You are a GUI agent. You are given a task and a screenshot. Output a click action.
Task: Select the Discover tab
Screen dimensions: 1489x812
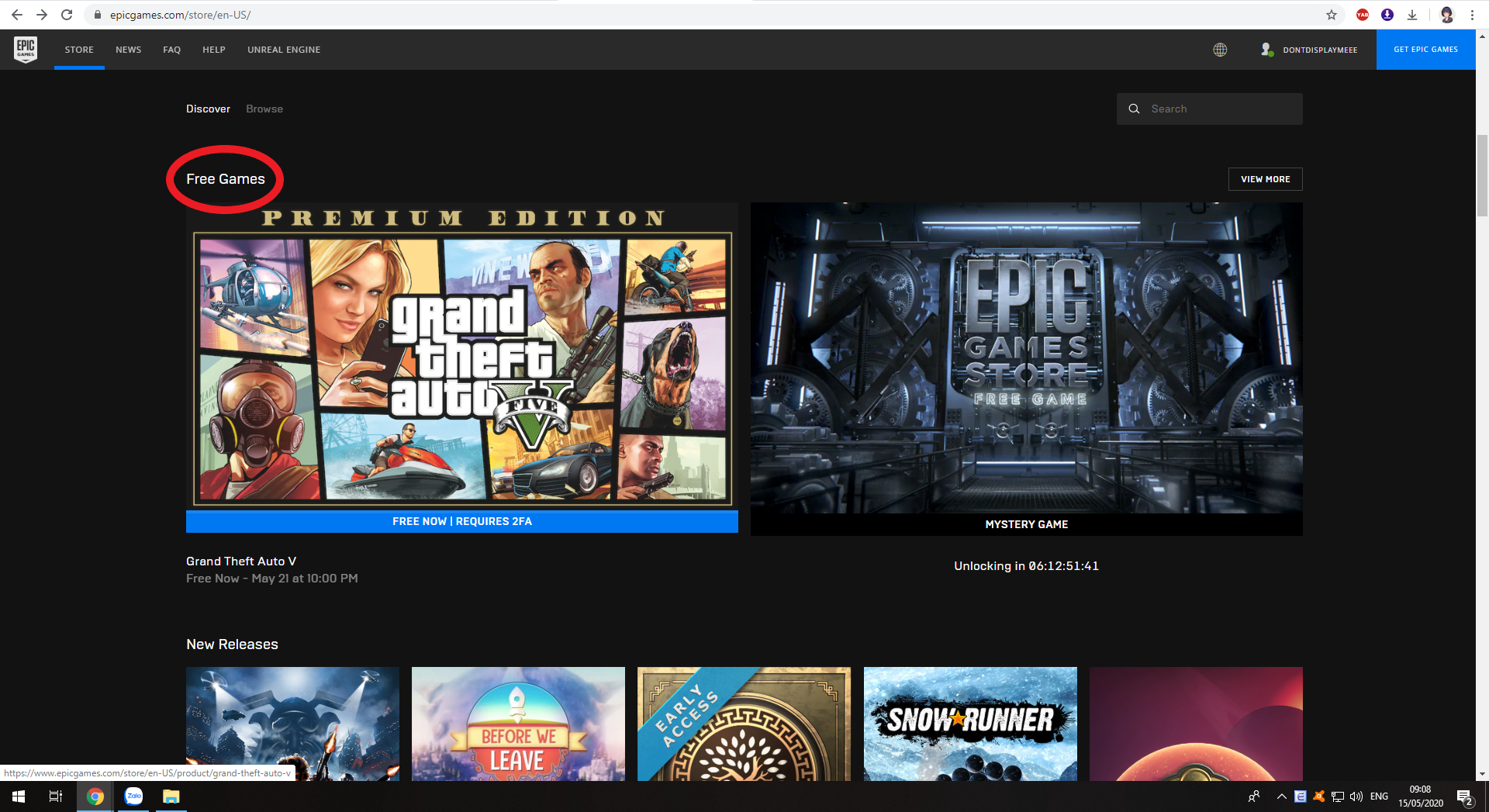208,109
